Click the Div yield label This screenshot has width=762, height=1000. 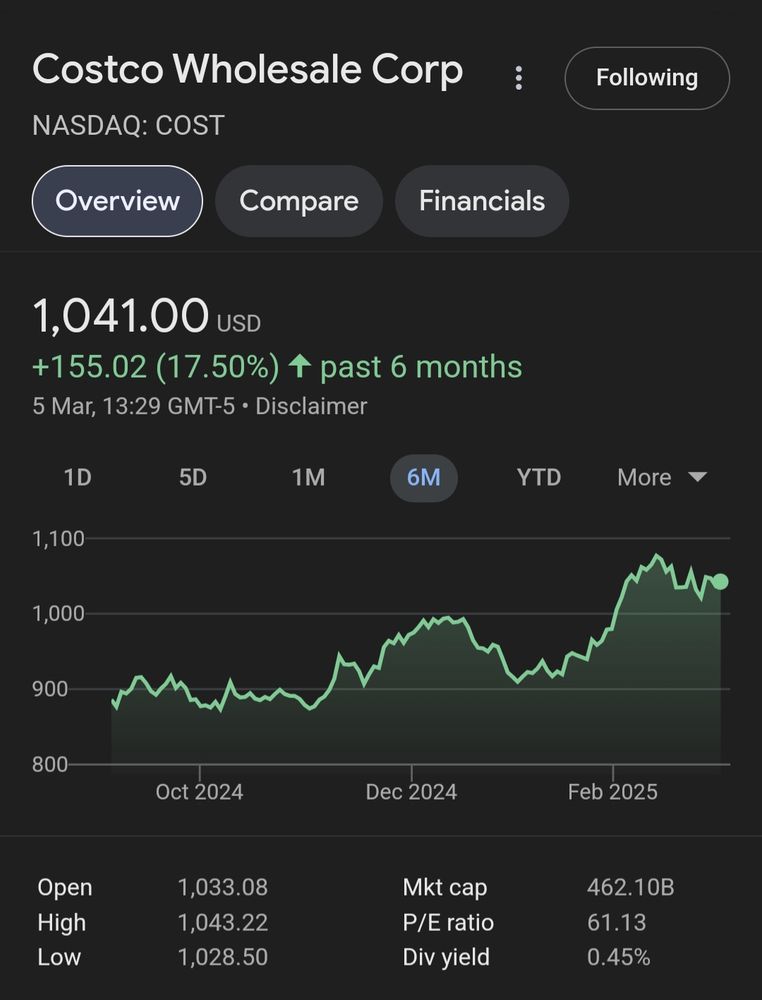tap(446, 957)
